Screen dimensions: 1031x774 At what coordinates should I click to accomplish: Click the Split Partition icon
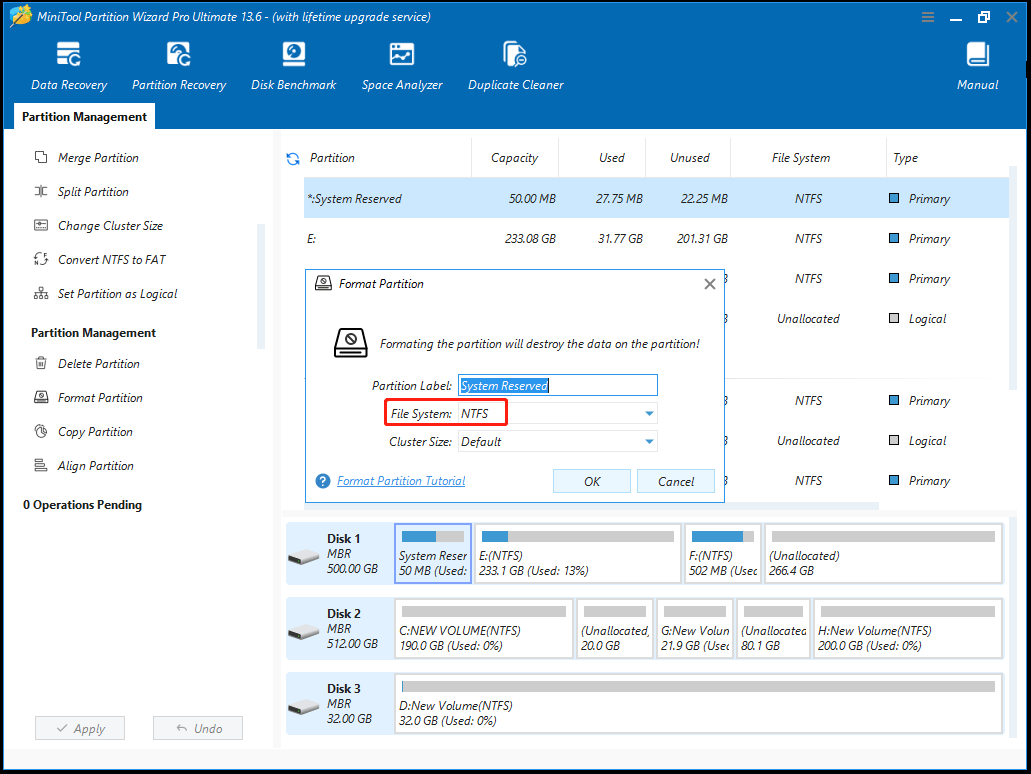tap(41, 191)
